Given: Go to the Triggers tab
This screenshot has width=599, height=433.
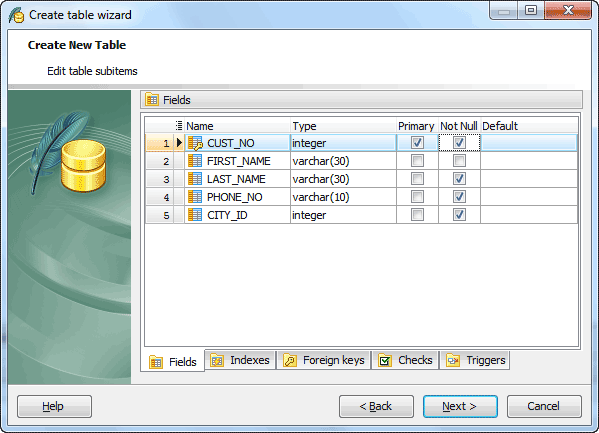Looking at the screenshot, I should click(475, 360).
